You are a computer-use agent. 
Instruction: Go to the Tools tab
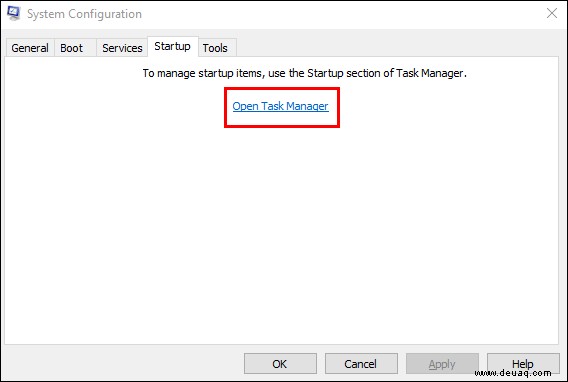point(217,48)
